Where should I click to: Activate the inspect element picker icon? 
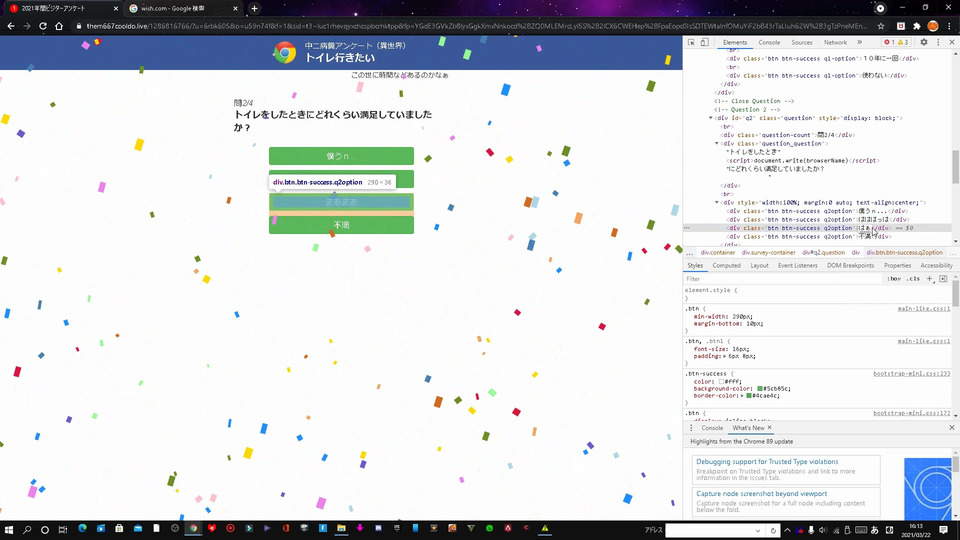coord(691,42)
